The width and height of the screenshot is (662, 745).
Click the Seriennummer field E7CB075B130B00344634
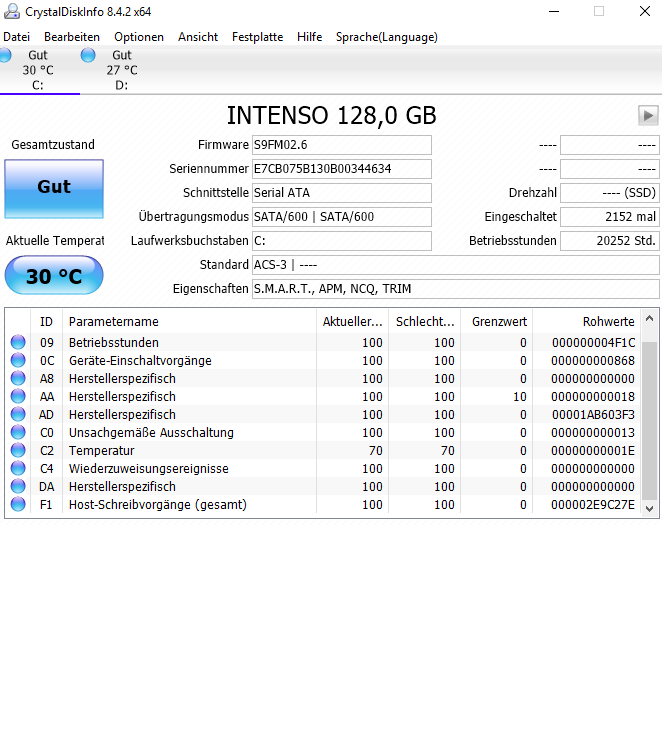tap(342, 169)
